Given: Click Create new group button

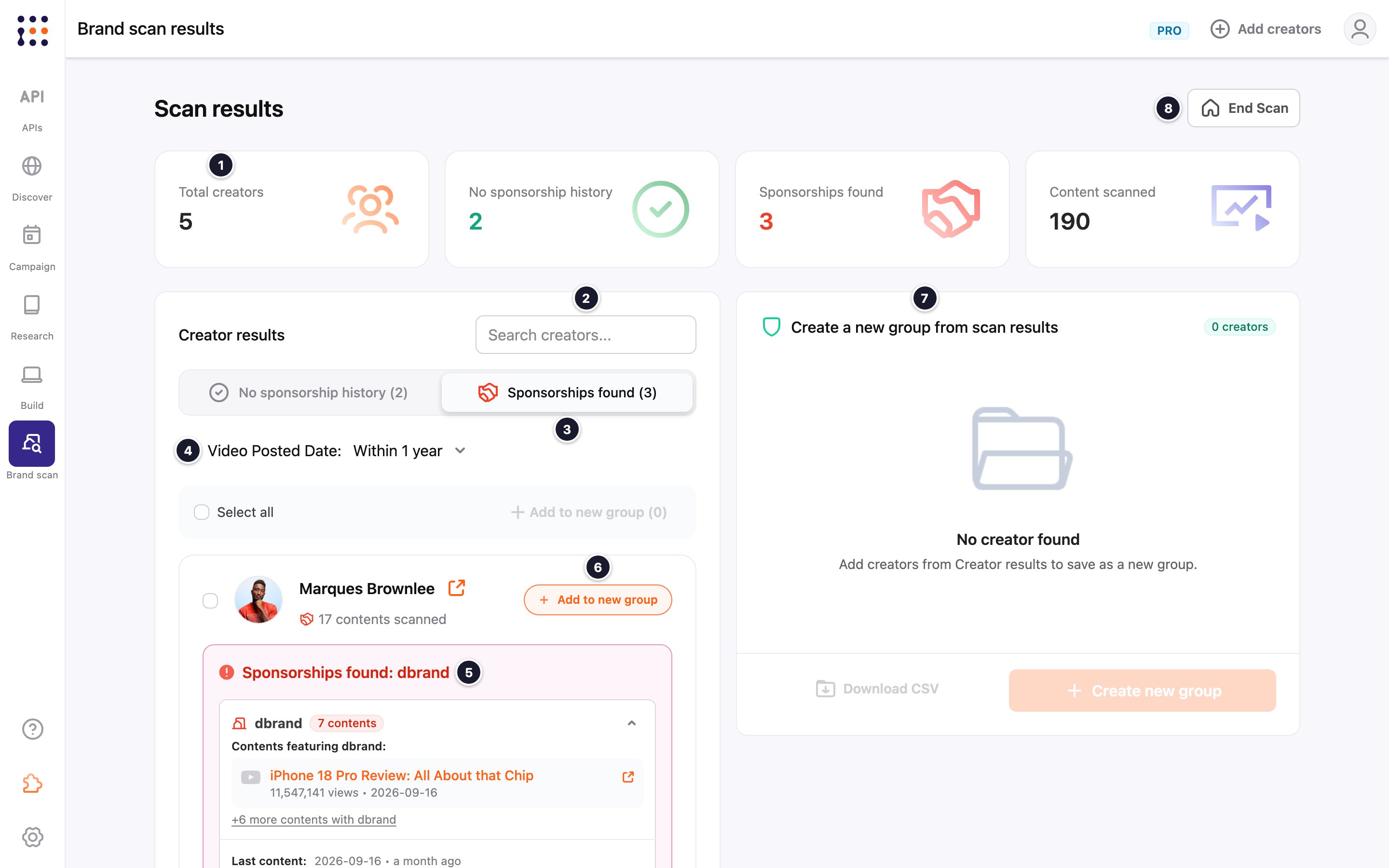Looking at the screenshot, I should pyautogui.click(x=1142, y=691).
